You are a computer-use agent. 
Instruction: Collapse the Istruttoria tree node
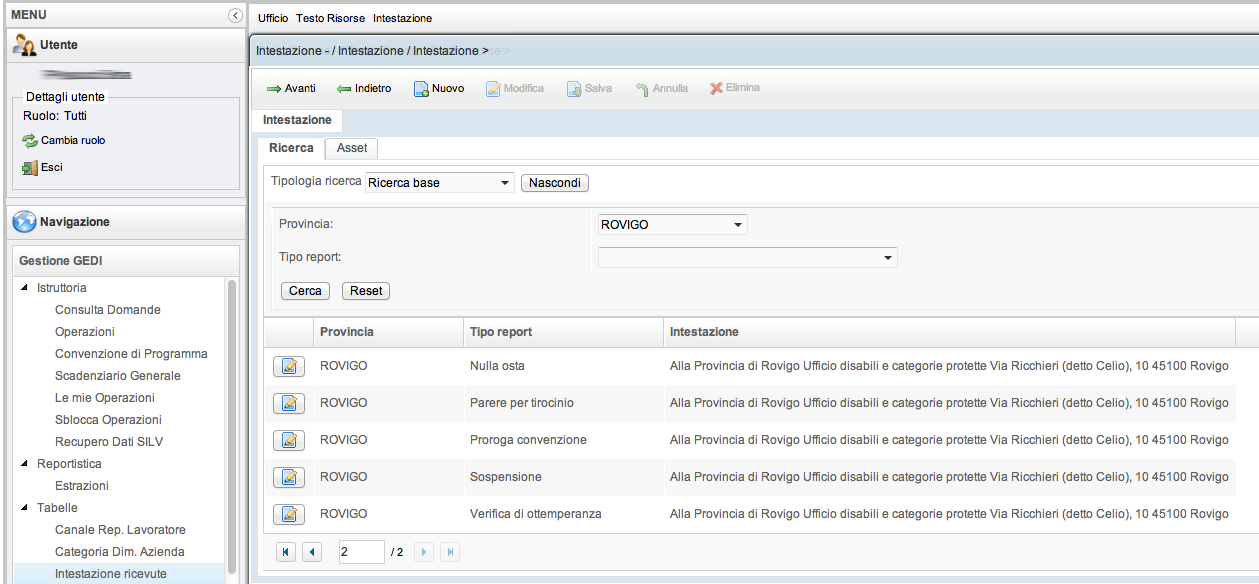tap(25, 288)
